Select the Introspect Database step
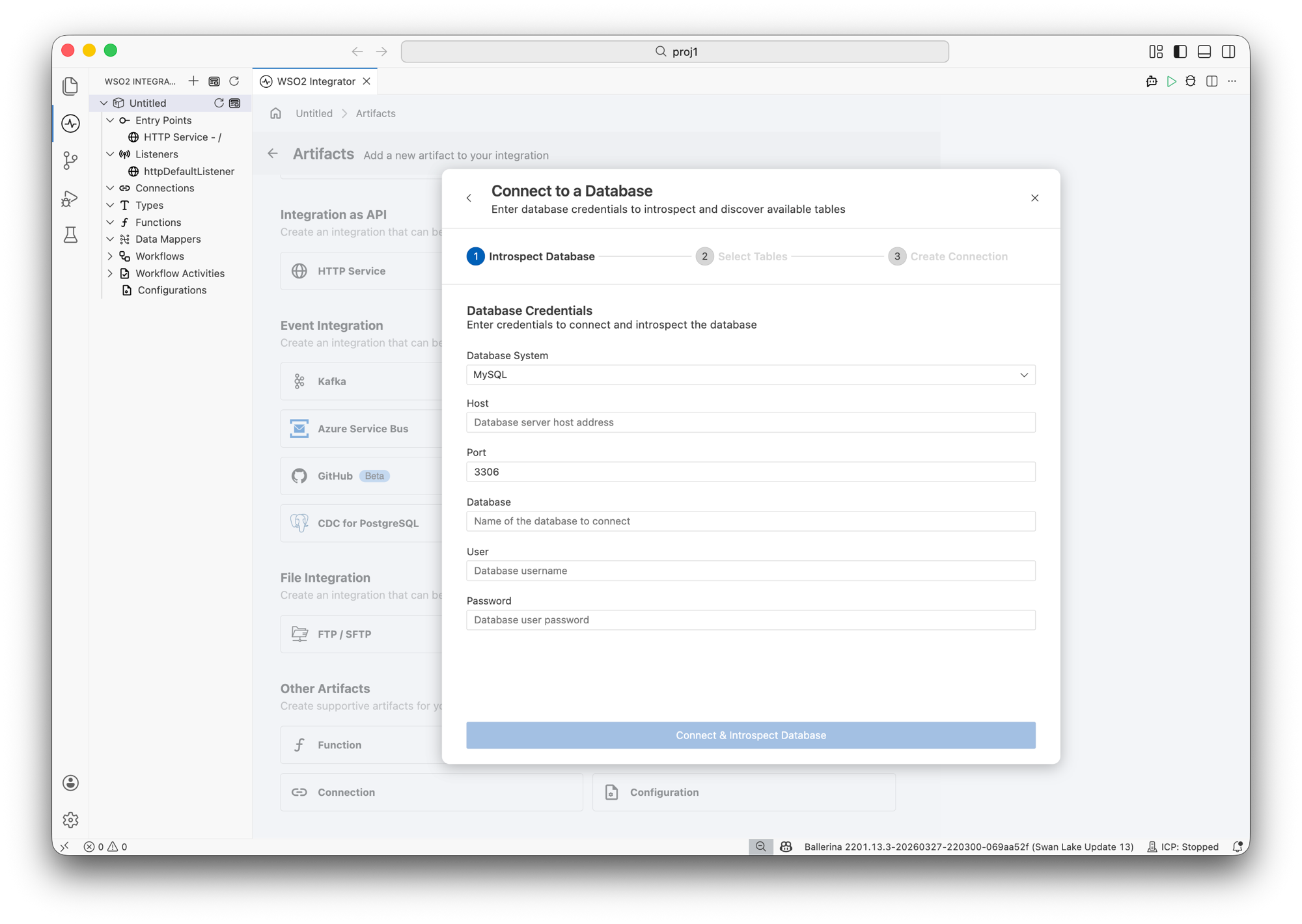Screen dimensions: 1302x924 coord(531,256)
